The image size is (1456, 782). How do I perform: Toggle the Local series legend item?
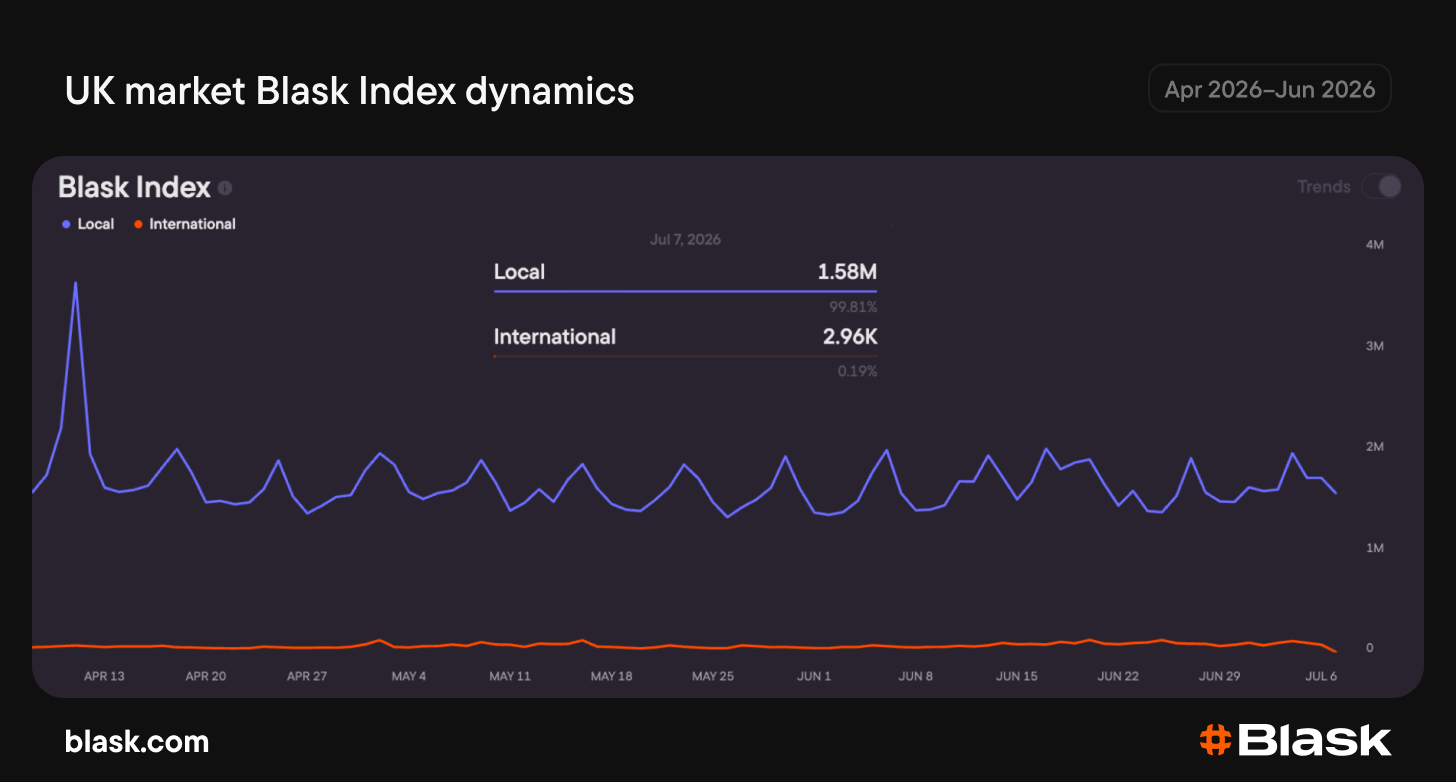pos(88,224)
